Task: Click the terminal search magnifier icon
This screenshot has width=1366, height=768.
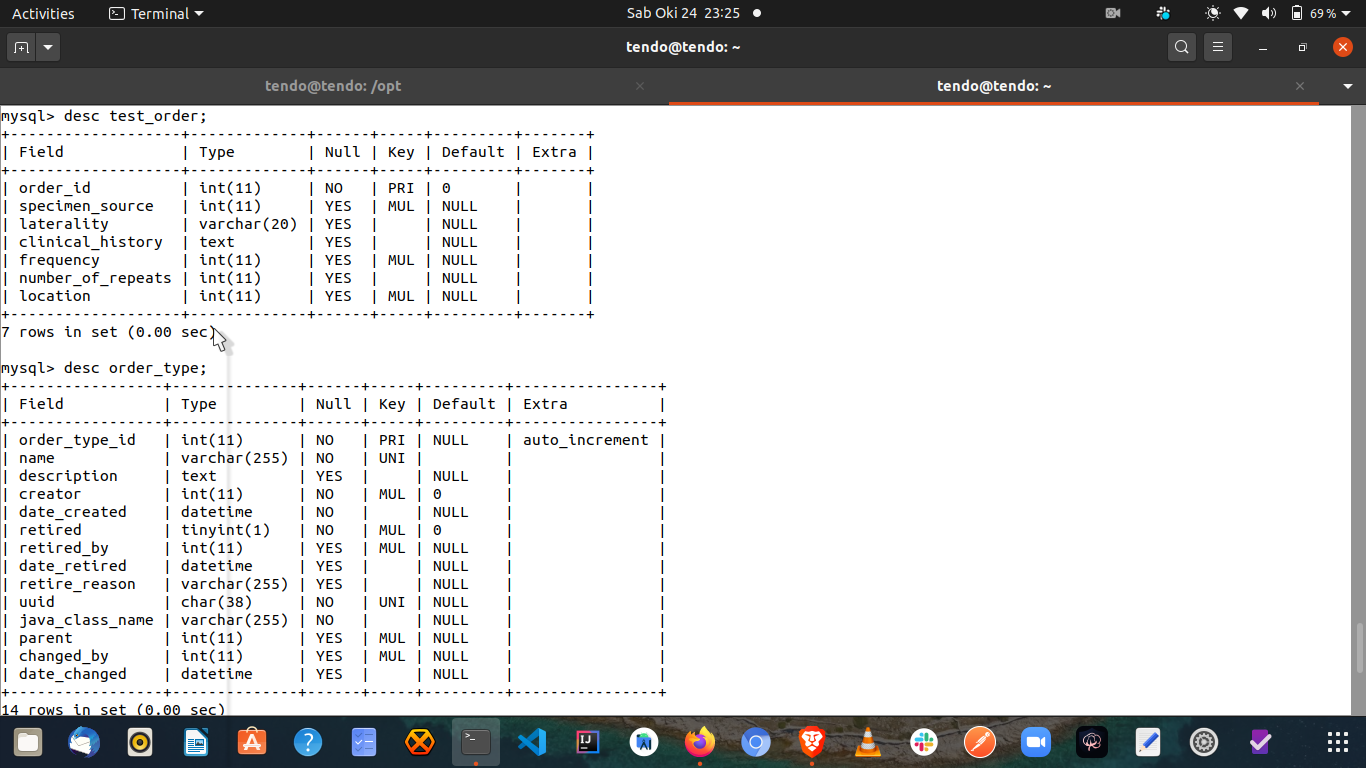Action: 1182,47
